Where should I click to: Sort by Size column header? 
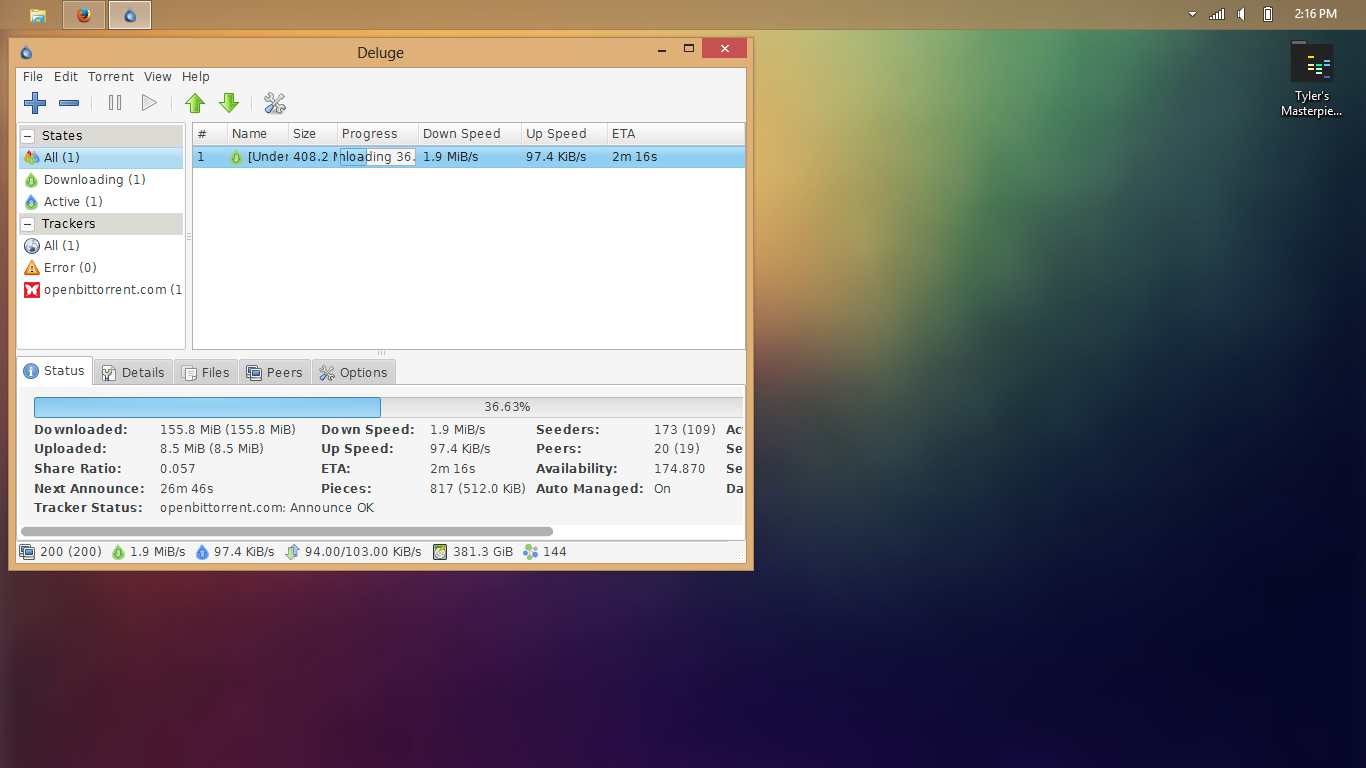(313, 134)
